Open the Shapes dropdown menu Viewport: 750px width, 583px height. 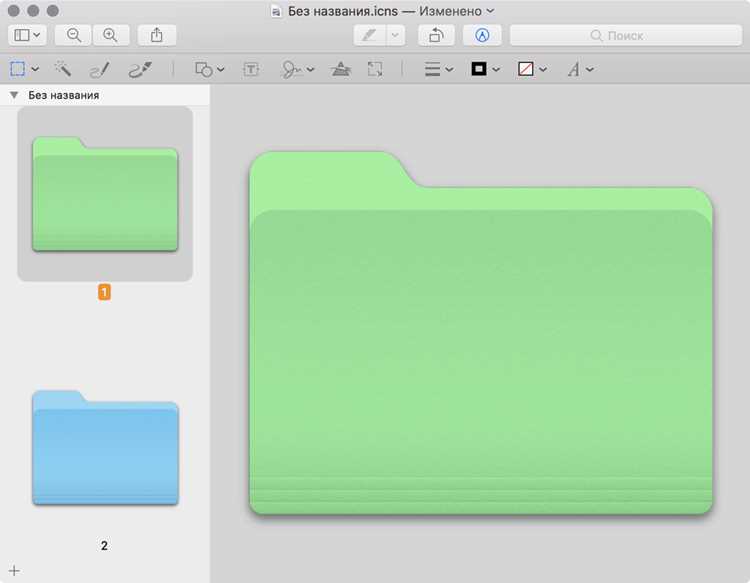[210, 69]
